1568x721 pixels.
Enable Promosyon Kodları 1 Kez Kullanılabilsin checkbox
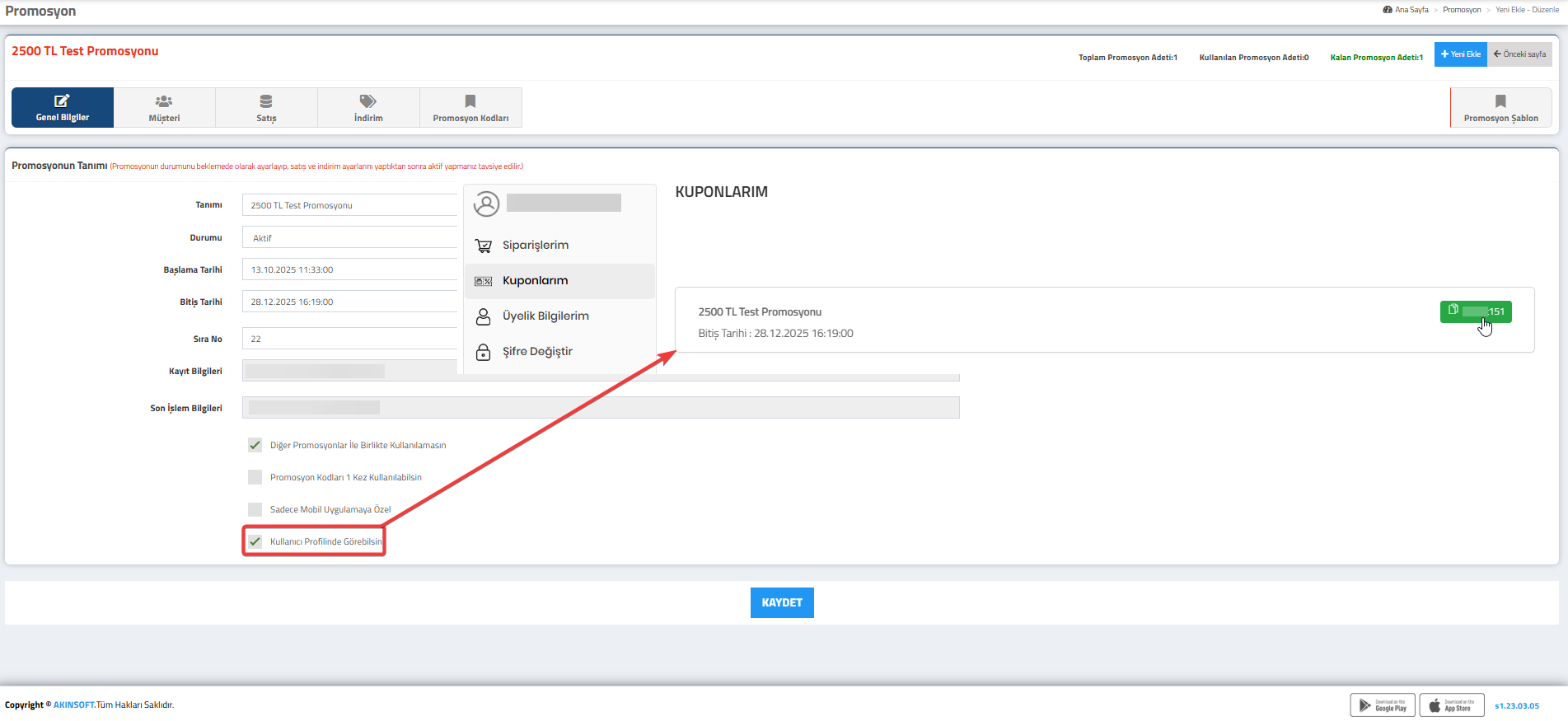[x=255, y=477]
